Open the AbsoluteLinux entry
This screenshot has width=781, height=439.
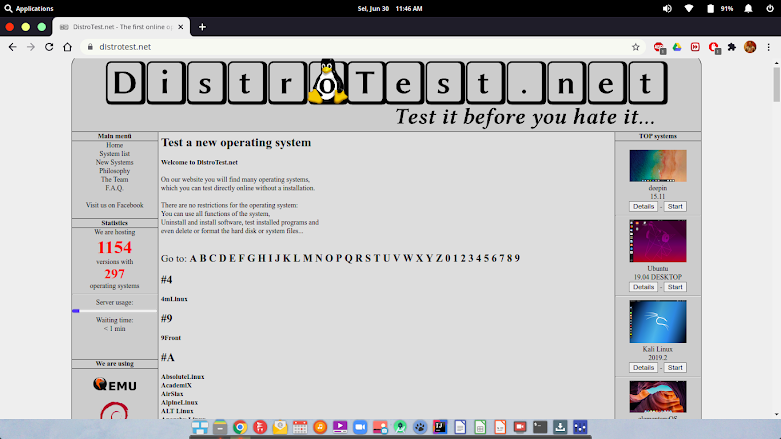(x=183, y=377)
